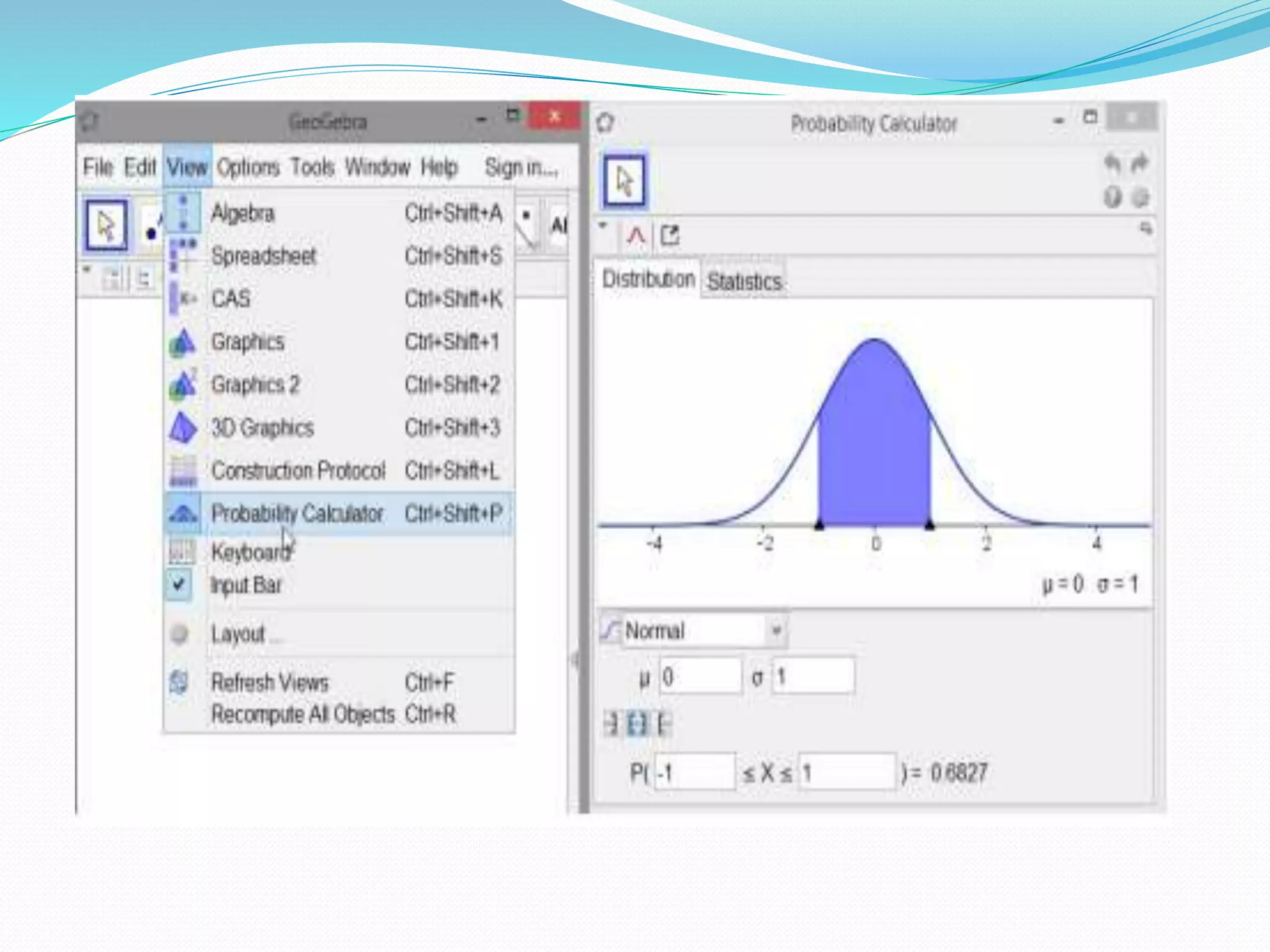The height and width of the screenshot is (952, 1270).
Task: Click the export graph icon
Action: tap(670, 236)
